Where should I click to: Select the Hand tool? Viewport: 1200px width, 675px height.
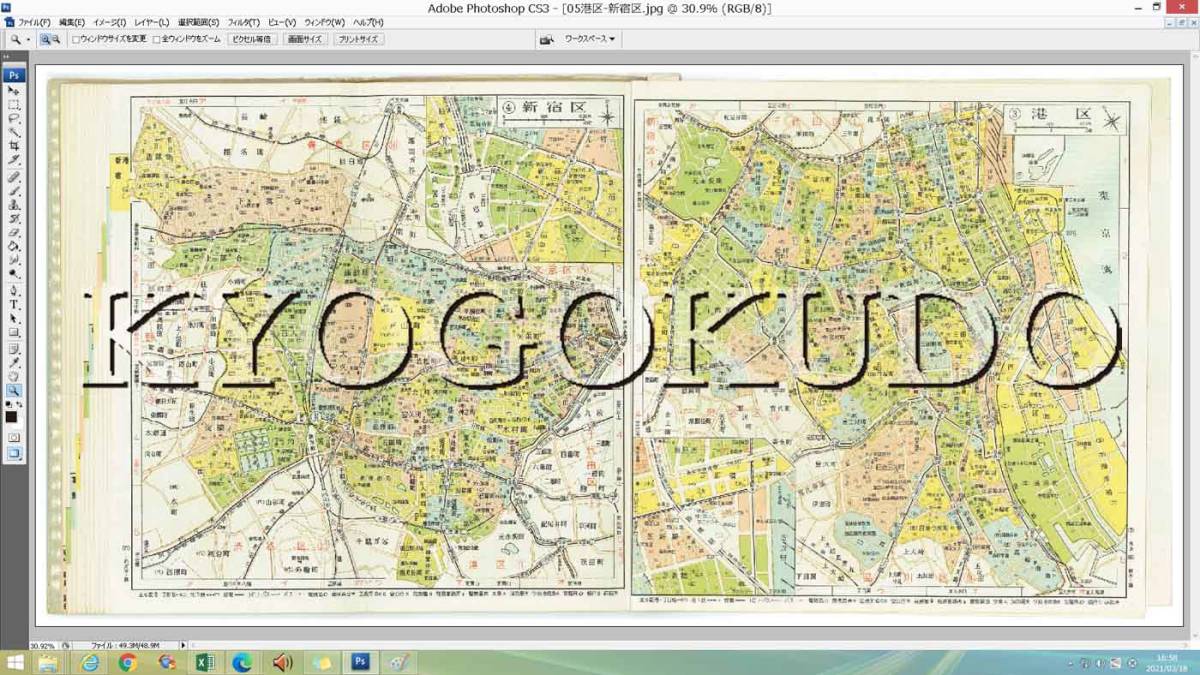tap(14, 375)
